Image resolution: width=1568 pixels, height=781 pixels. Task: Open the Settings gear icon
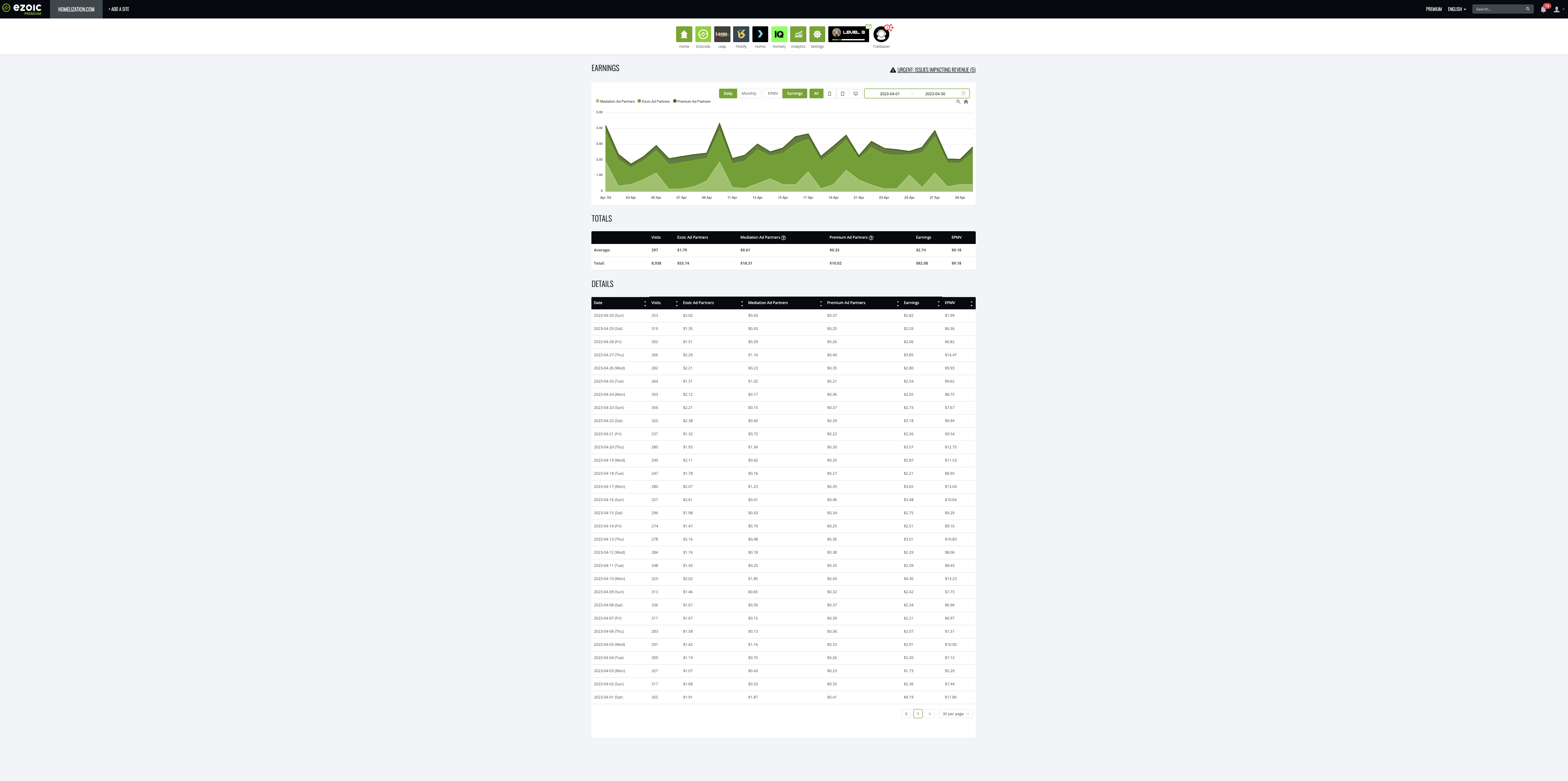817,34
